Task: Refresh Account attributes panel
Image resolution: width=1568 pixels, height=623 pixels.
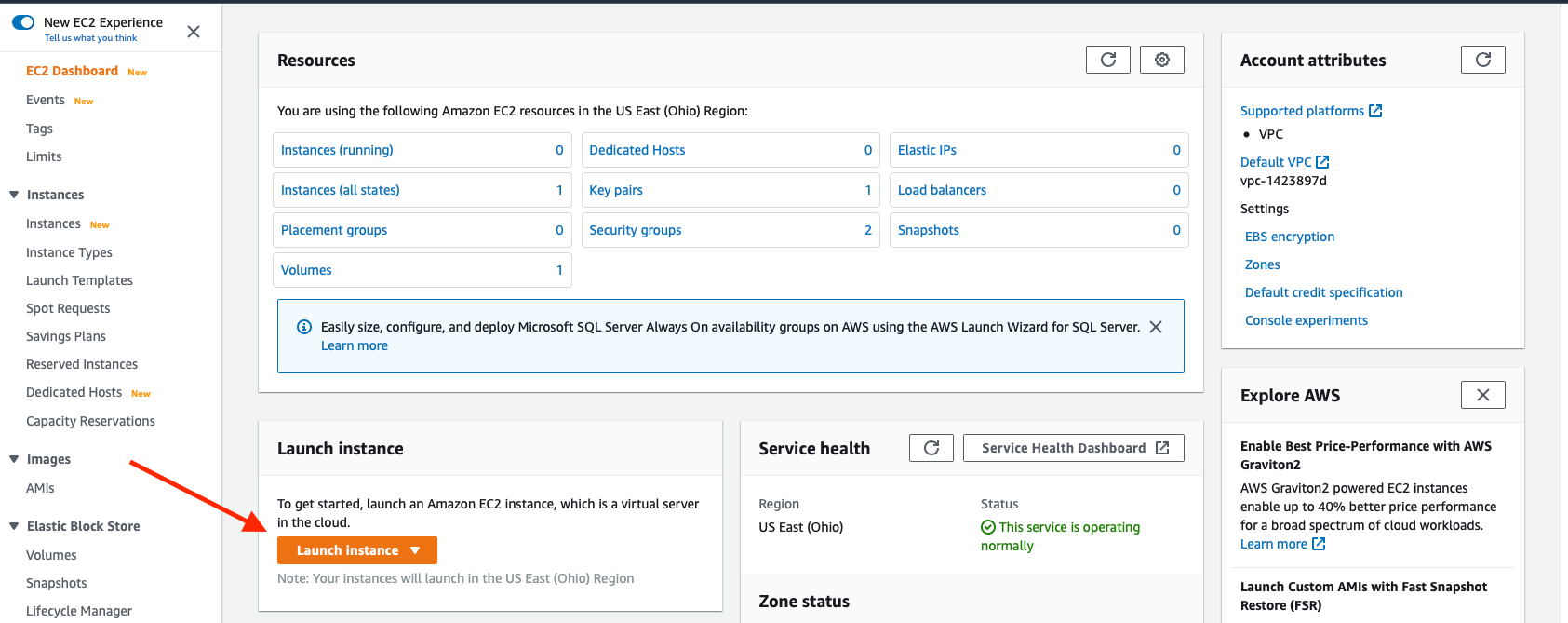Action: (1482, 60)
